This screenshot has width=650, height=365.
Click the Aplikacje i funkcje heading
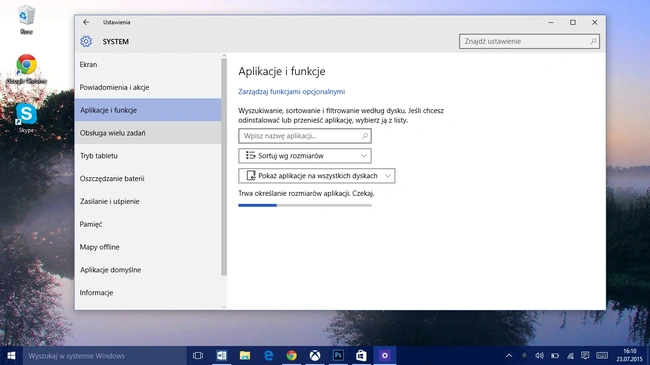282,71
